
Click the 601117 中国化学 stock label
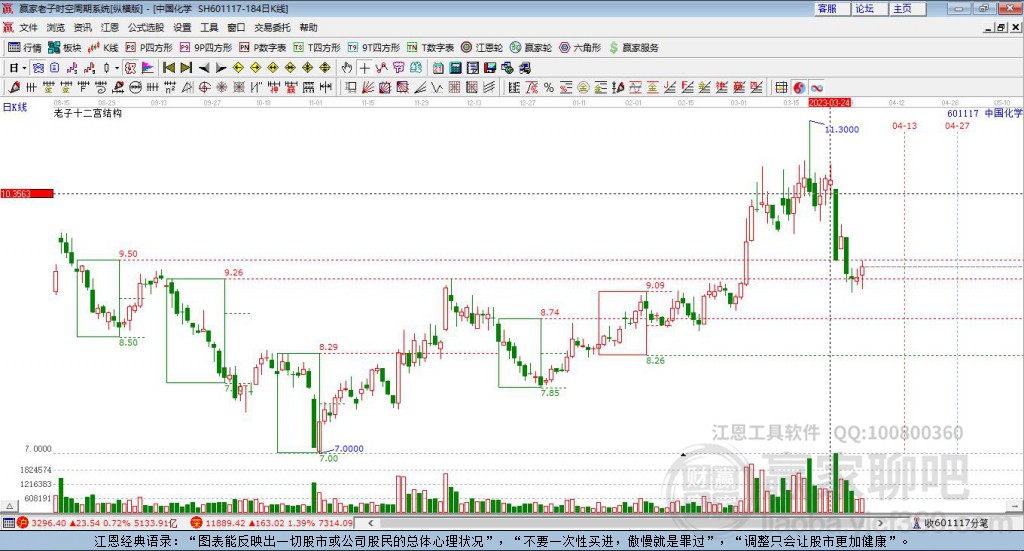point(985,114)
